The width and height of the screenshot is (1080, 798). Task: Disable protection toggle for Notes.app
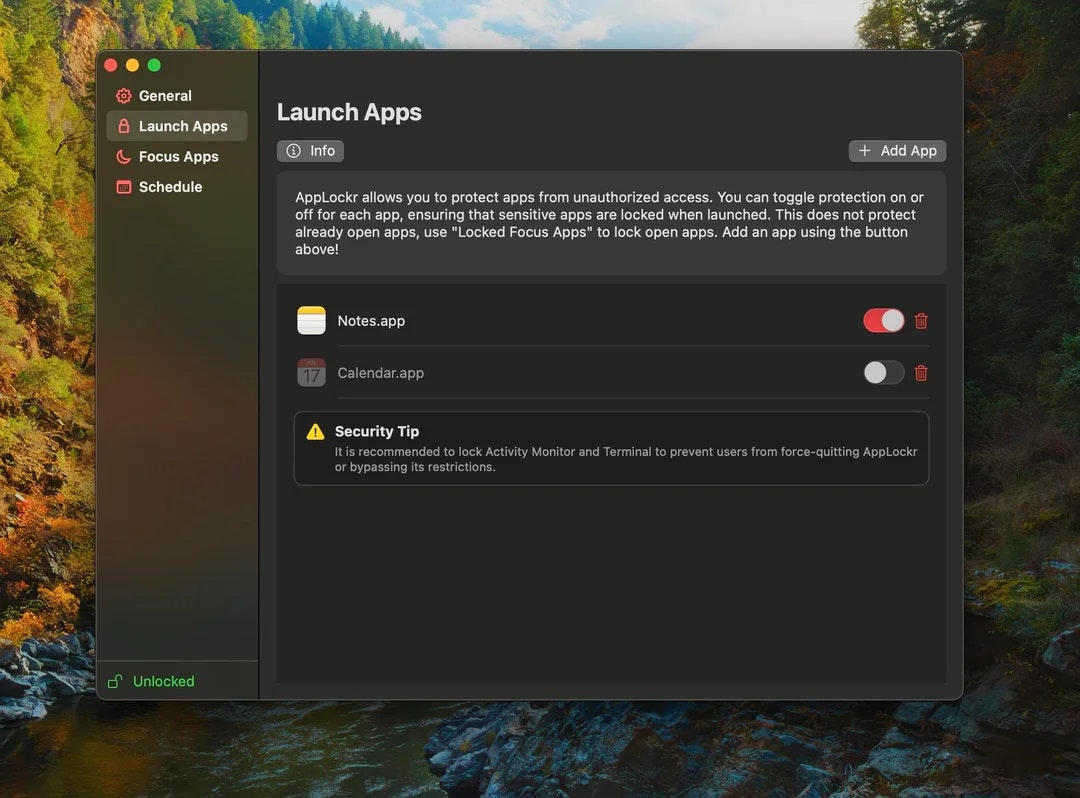(884, 321)
